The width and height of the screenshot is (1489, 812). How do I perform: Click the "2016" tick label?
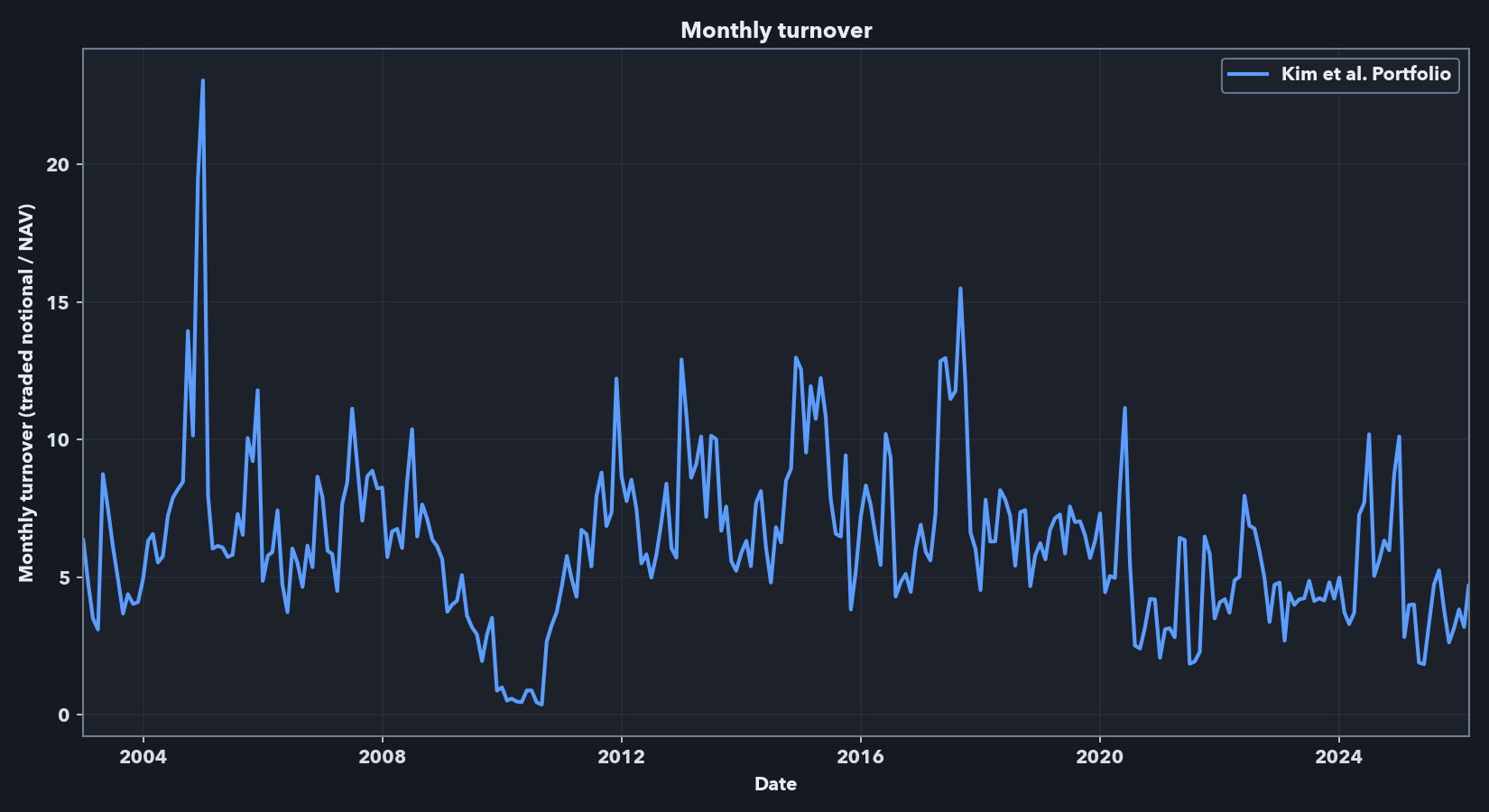click(x=861, y=756)
